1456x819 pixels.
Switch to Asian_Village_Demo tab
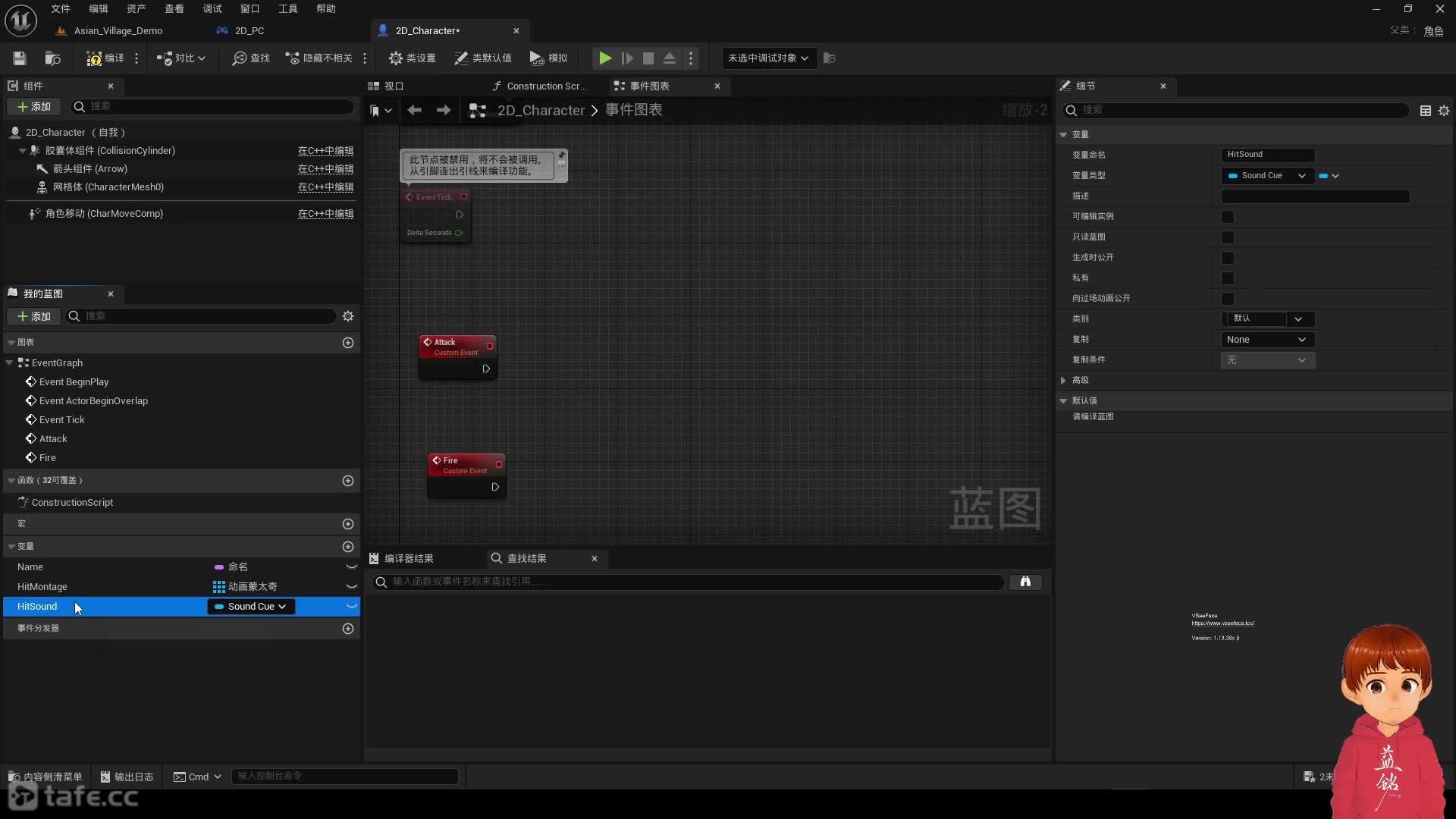[118, 31]
